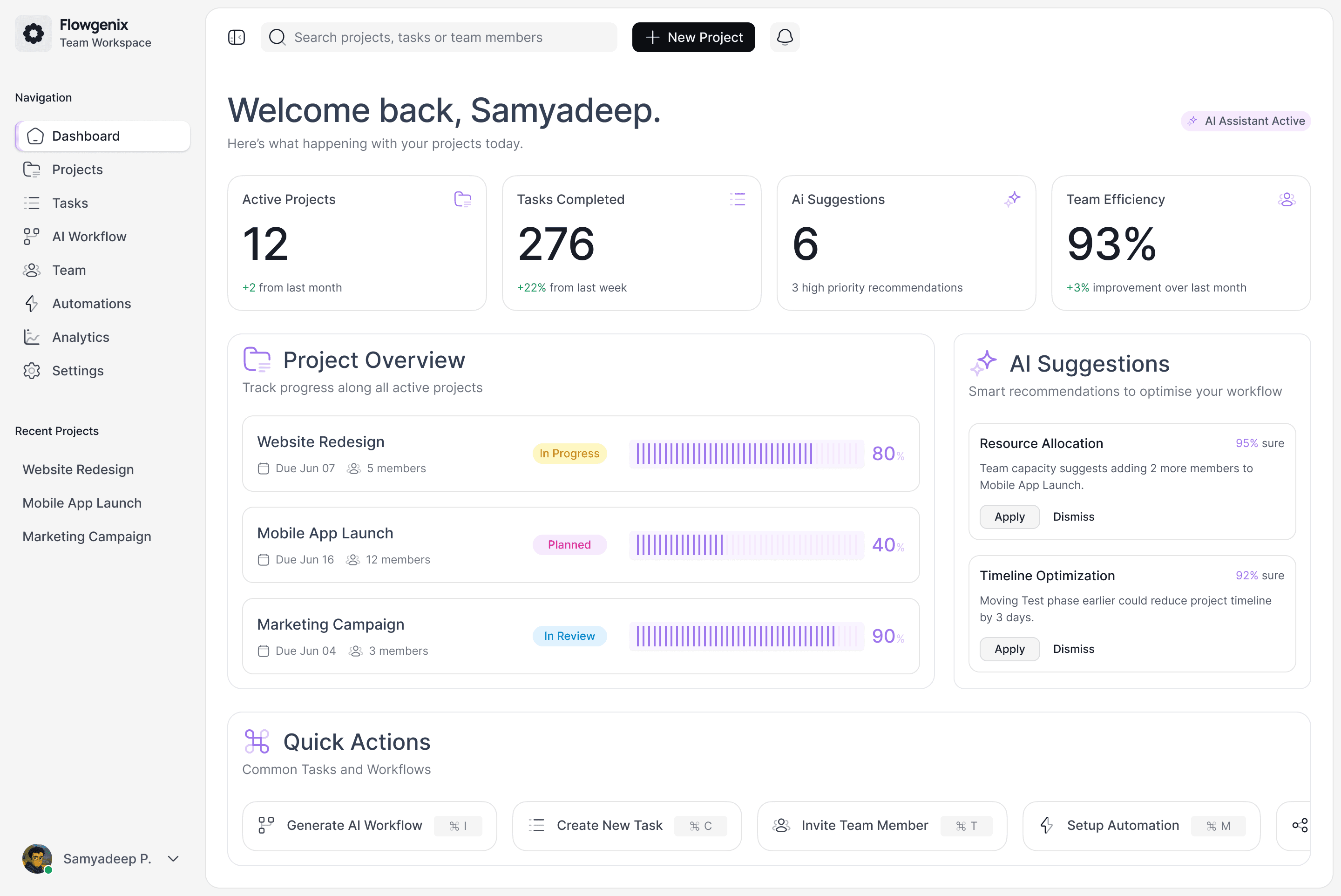Focus the search projects input field

point(439,37)
